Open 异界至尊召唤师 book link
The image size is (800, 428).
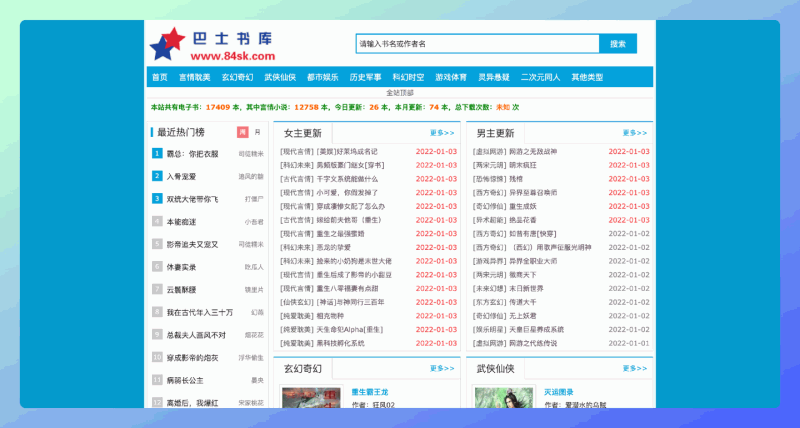tap(533, 193)
